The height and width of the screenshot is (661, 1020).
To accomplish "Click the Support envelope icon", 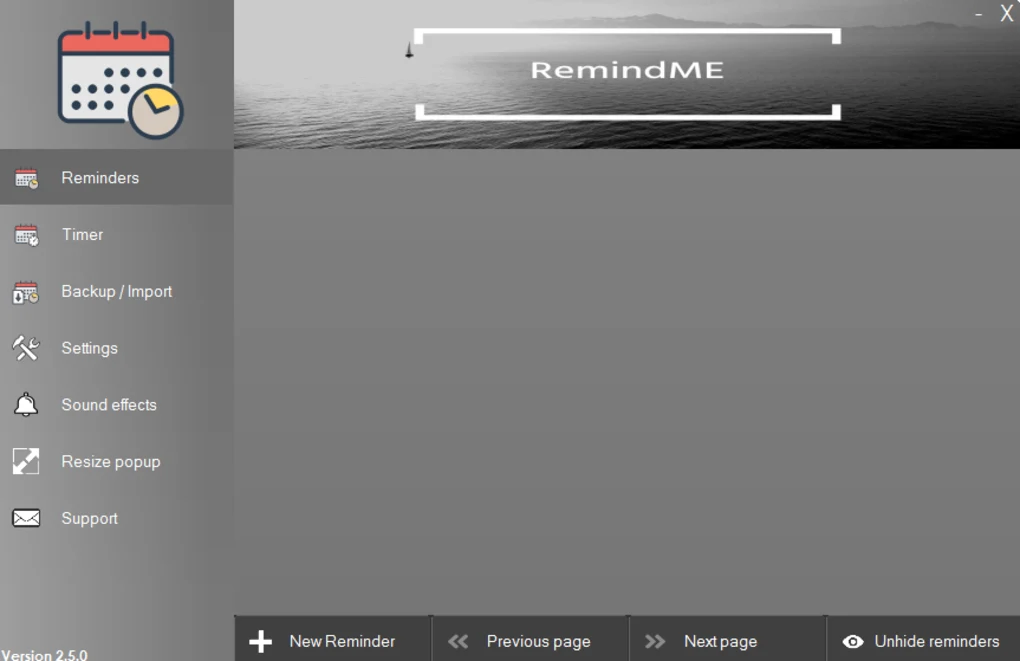I will [27, 518].
